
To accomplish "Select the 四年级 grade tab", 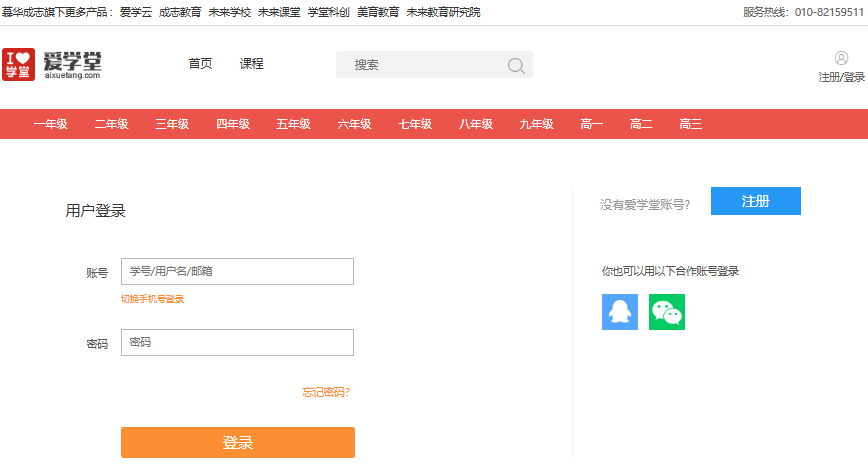I will coord(233,124).
